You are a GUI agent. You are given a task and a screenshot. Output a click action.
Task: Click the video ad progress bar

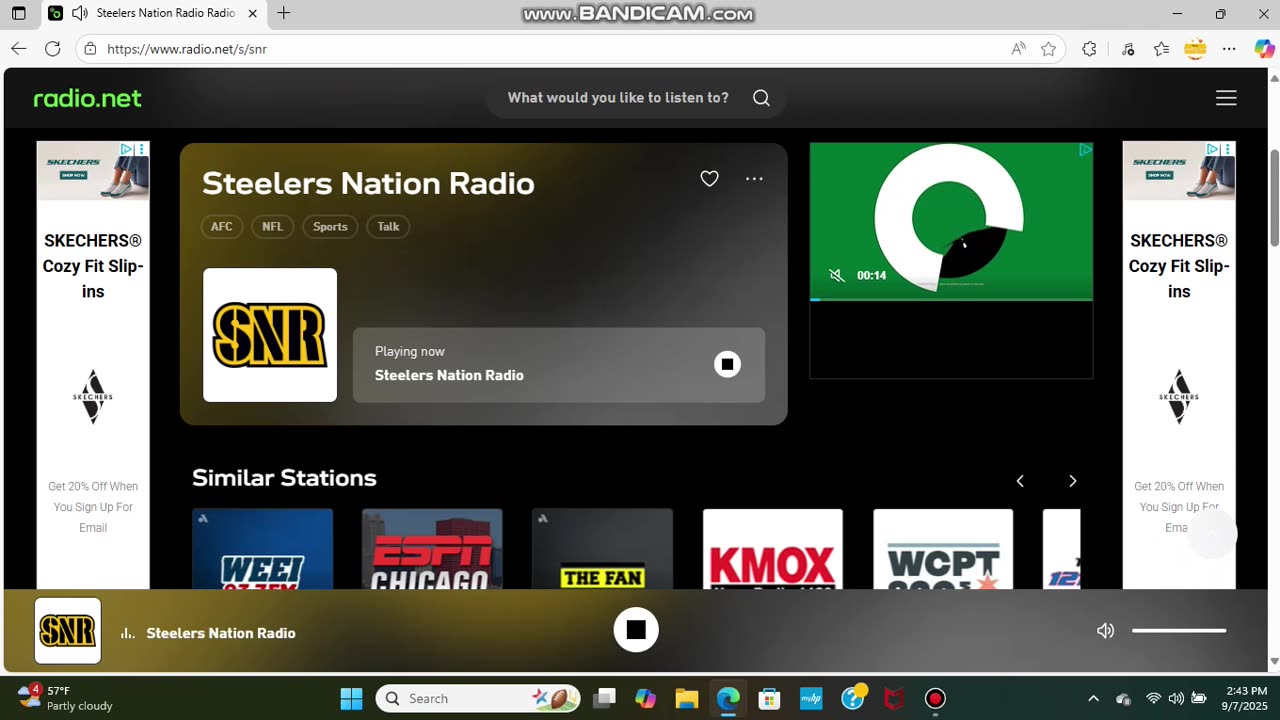[x=951, y=299]
